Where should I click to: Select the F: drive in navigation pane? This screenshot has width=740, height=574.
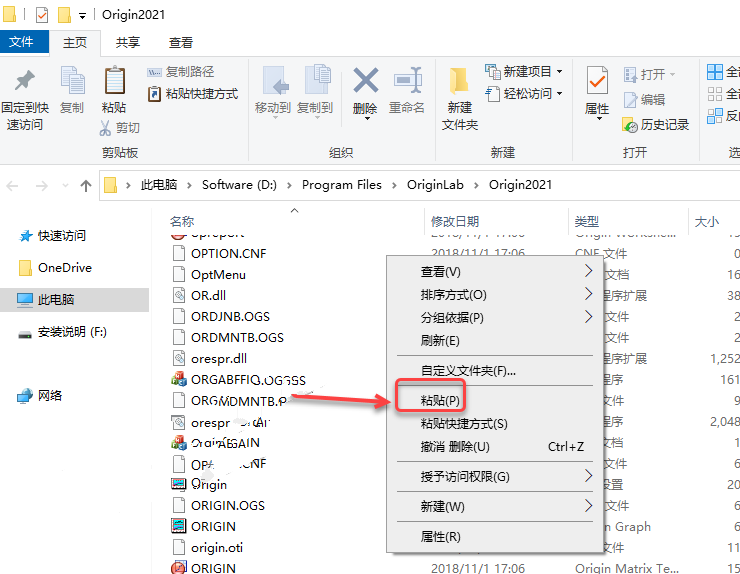click(x=62, y=332)
